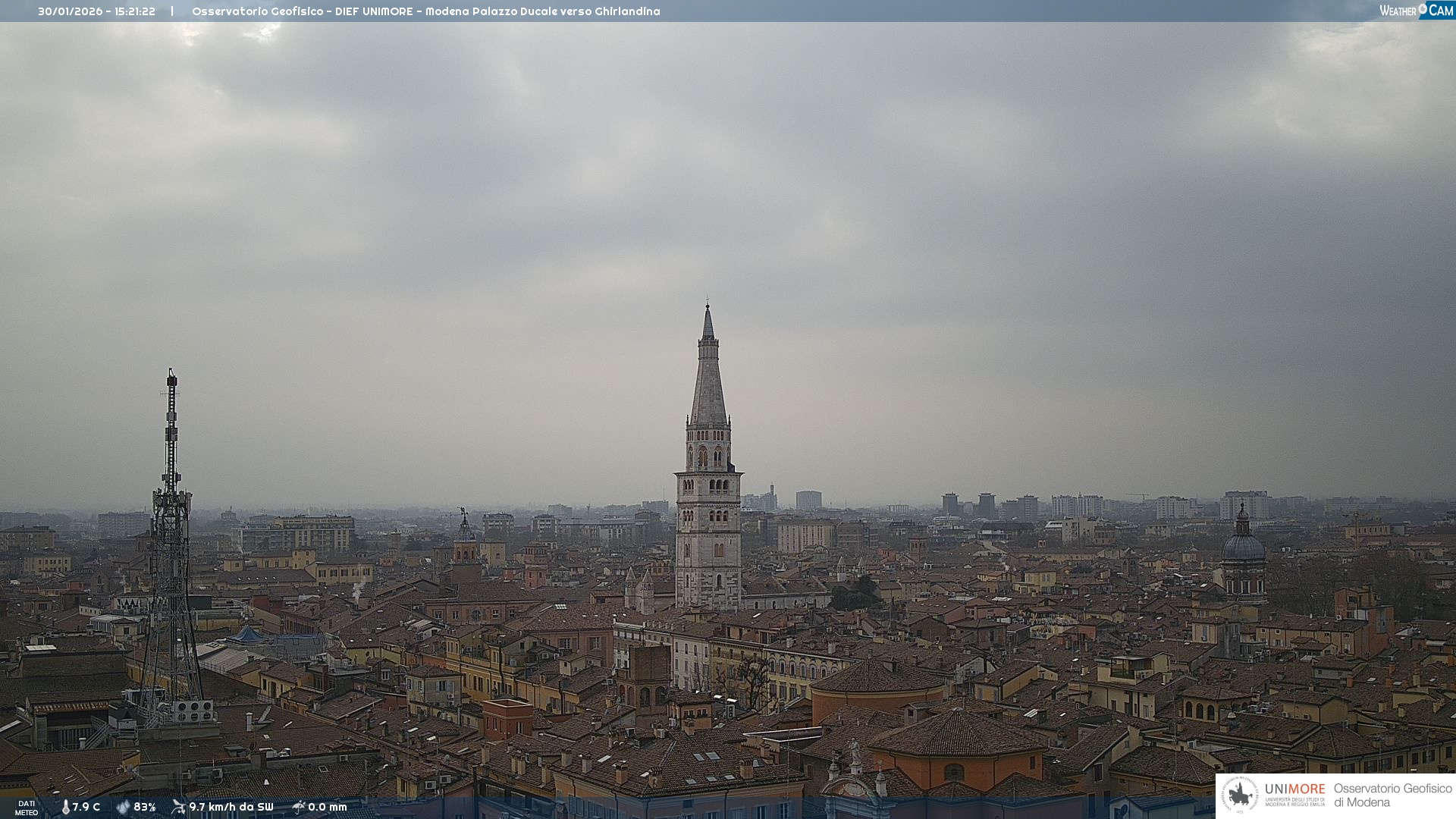The image size is (1456, 819).
Task: Click the Osservatorio Geofisico DIEF UNIMORE title
Action: pyautogui.click(x=425, y=11)
